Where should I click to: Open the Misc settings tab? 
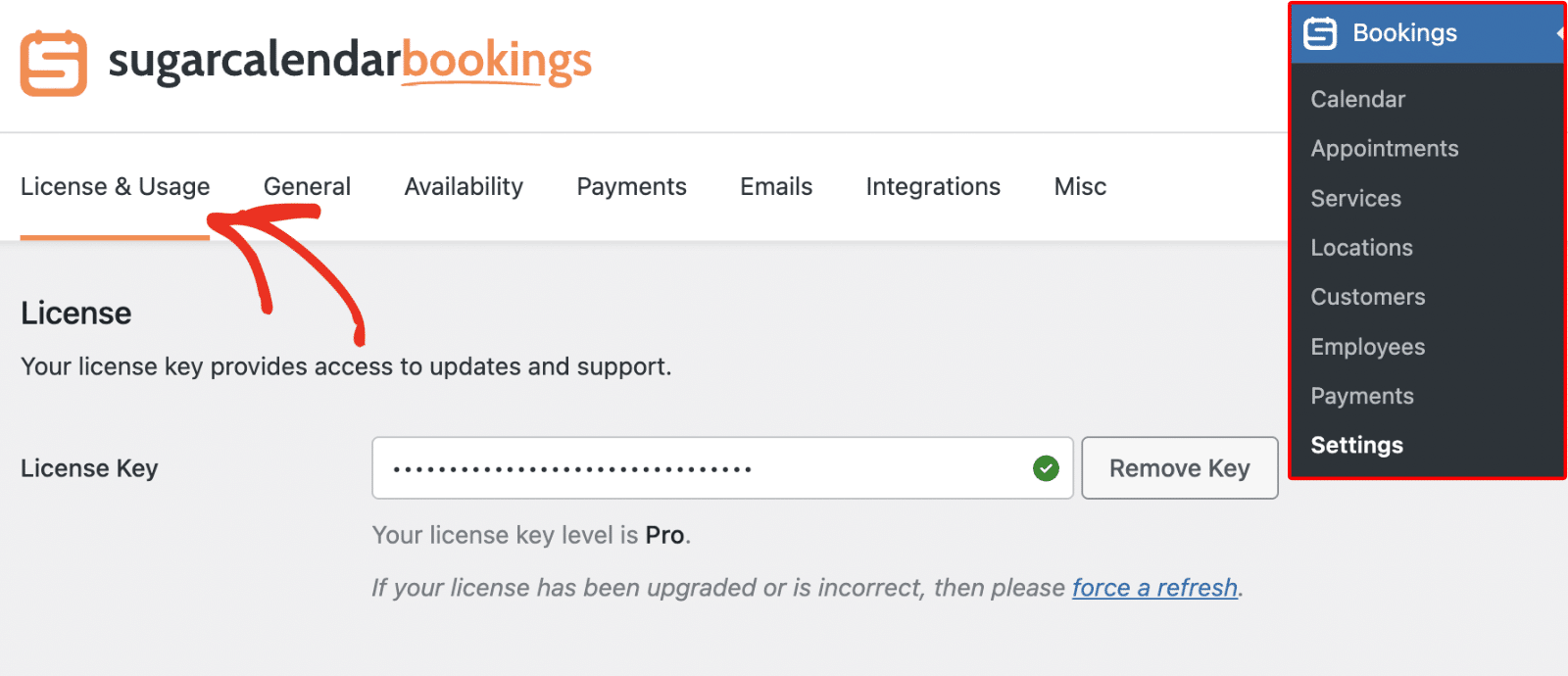pyautogui.click(x=1079, y=186)
